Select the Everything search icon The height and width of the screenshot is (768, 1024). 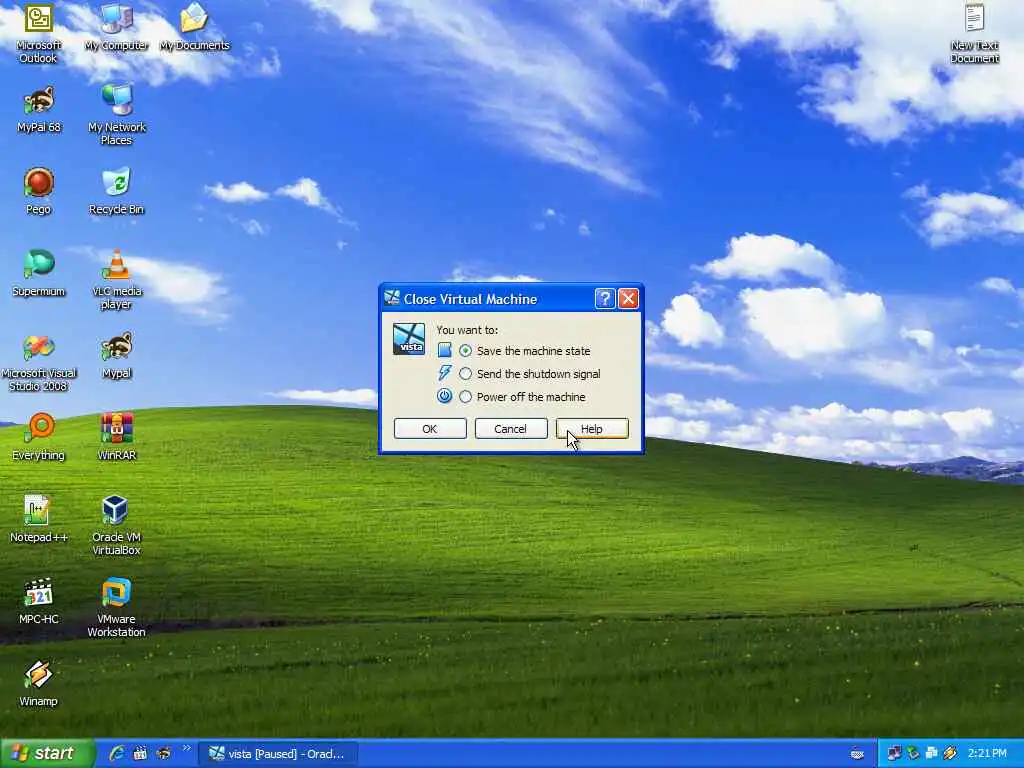(x=39, y=437)
